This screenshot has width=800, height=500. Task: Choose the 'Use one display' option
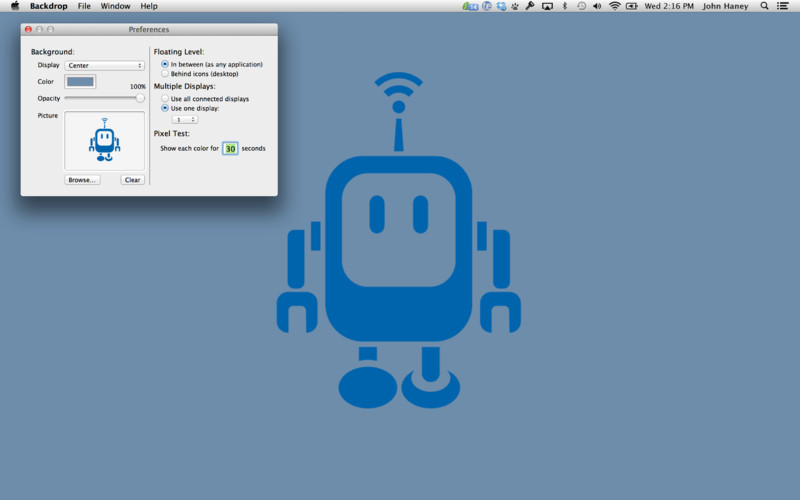(x=165, y=108)
